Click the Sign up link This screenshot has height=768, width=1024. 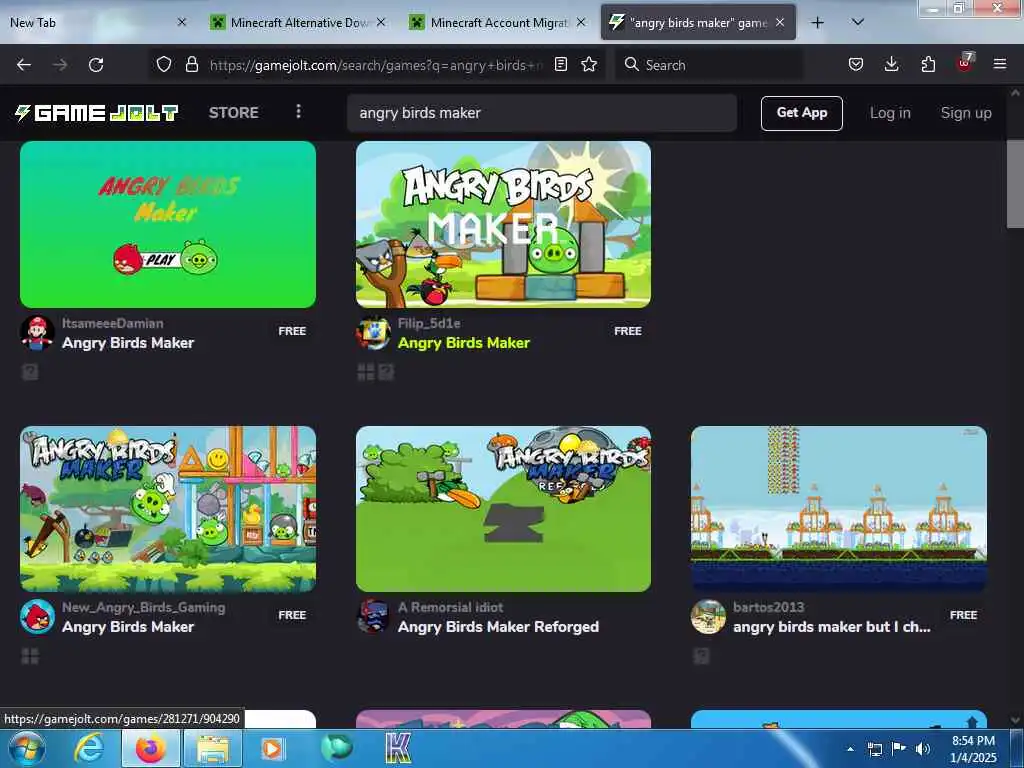966,113
